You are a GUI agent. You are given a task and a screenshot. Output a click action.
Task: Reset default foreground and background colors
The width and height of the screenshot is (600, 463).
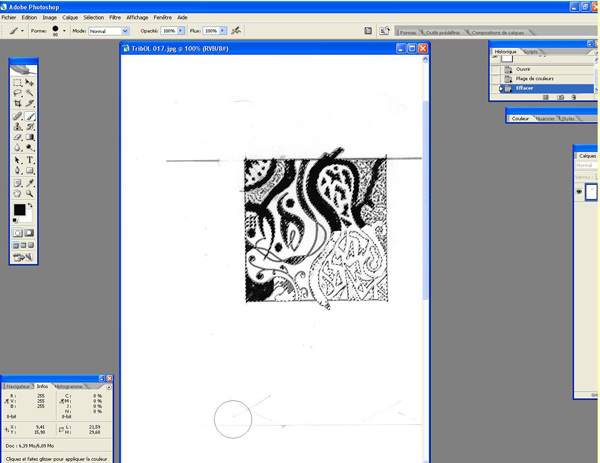15,220
